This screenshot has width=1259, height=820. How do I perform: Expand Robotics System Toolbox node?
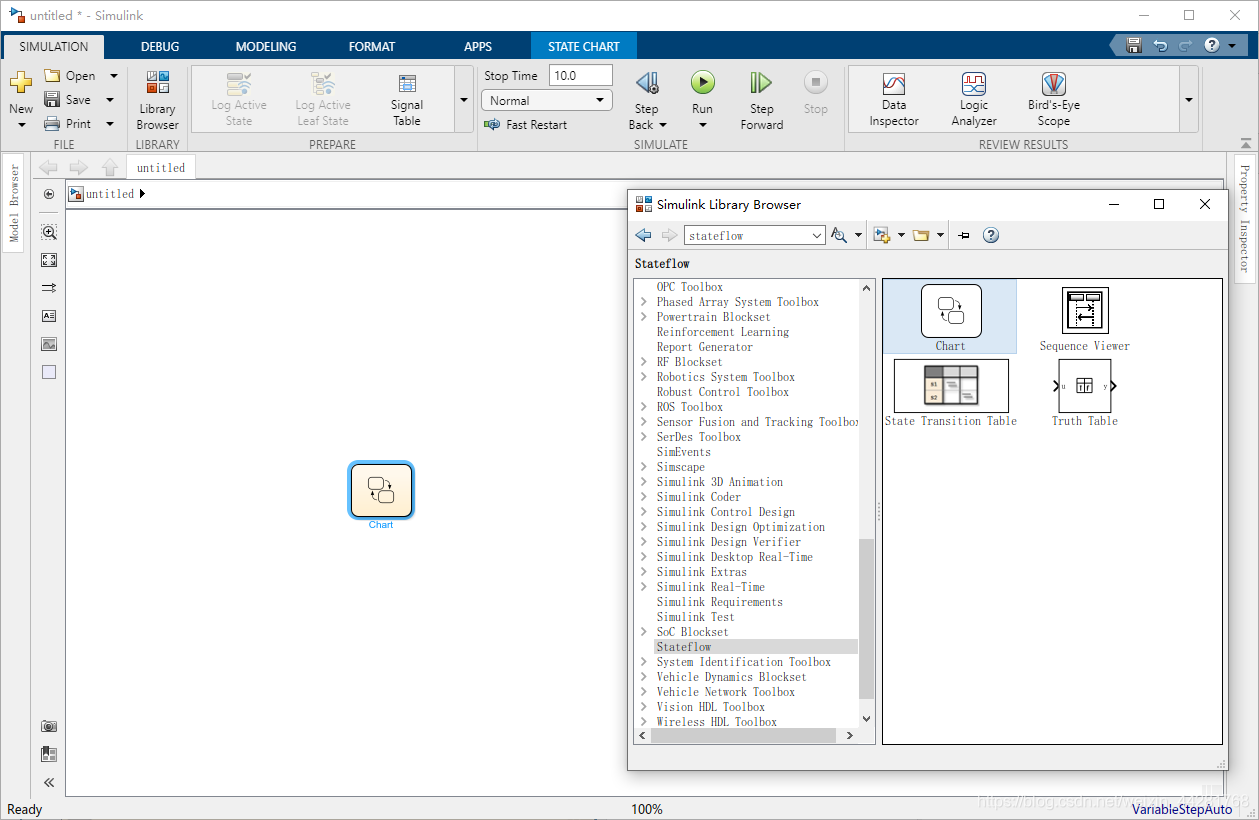(x=644, y=377)
